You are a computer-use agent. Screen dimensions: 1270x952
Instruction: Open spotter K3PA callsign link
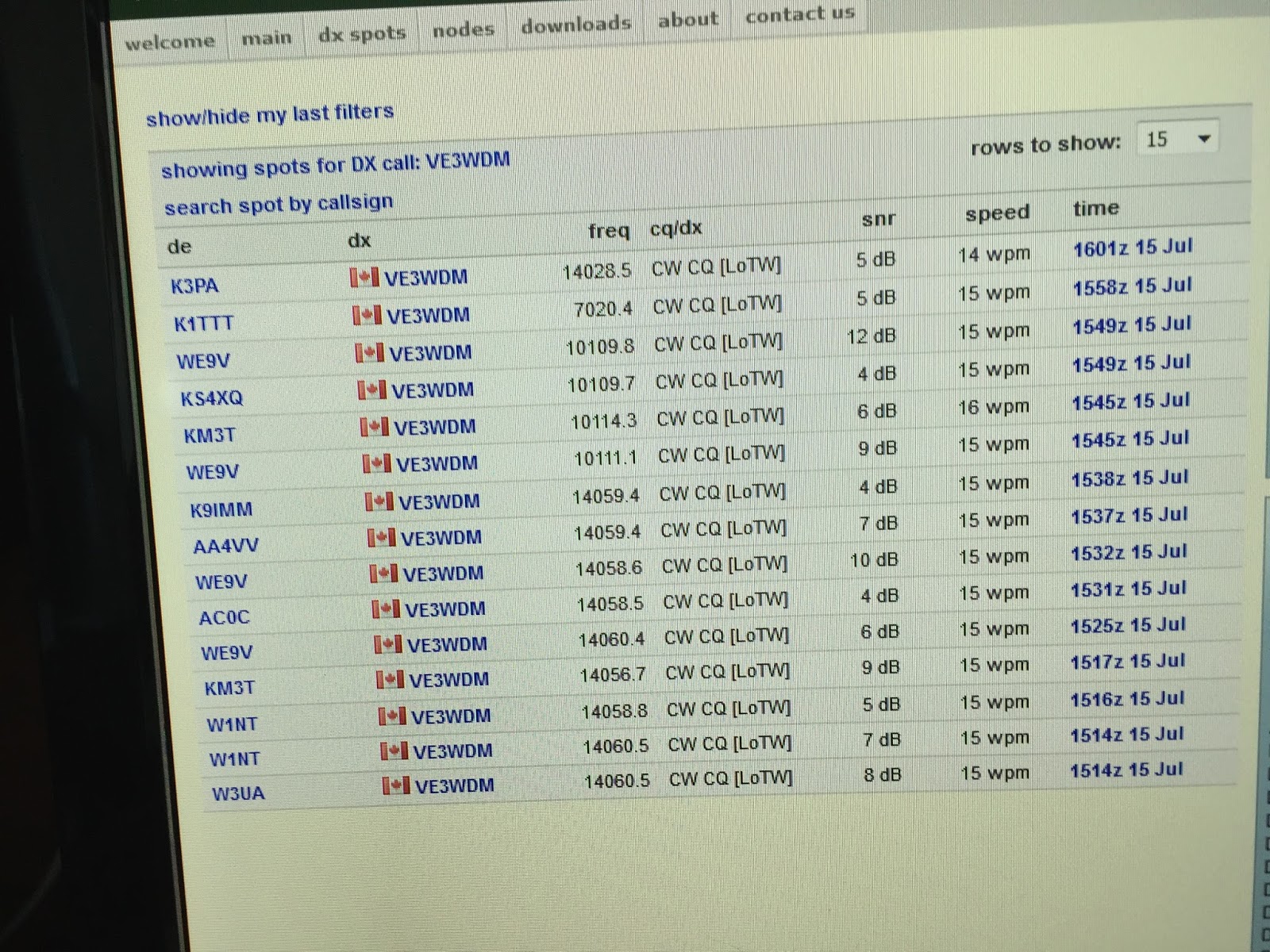click(194, 286)
